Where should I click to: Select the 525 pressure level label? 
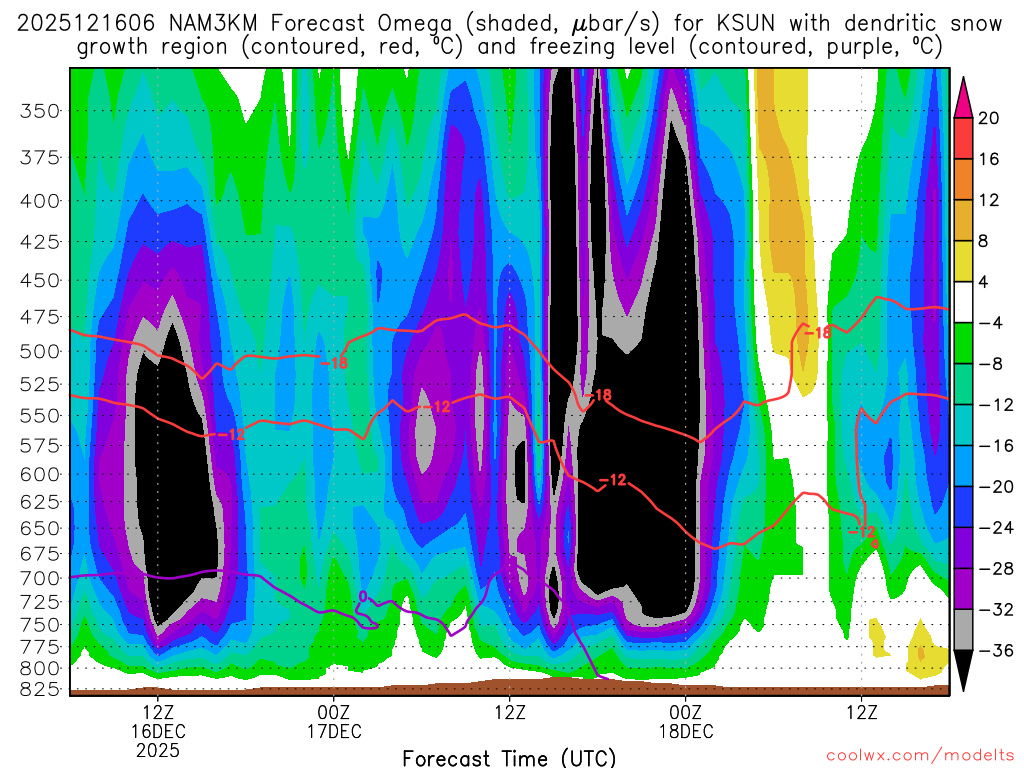point(40,384)
